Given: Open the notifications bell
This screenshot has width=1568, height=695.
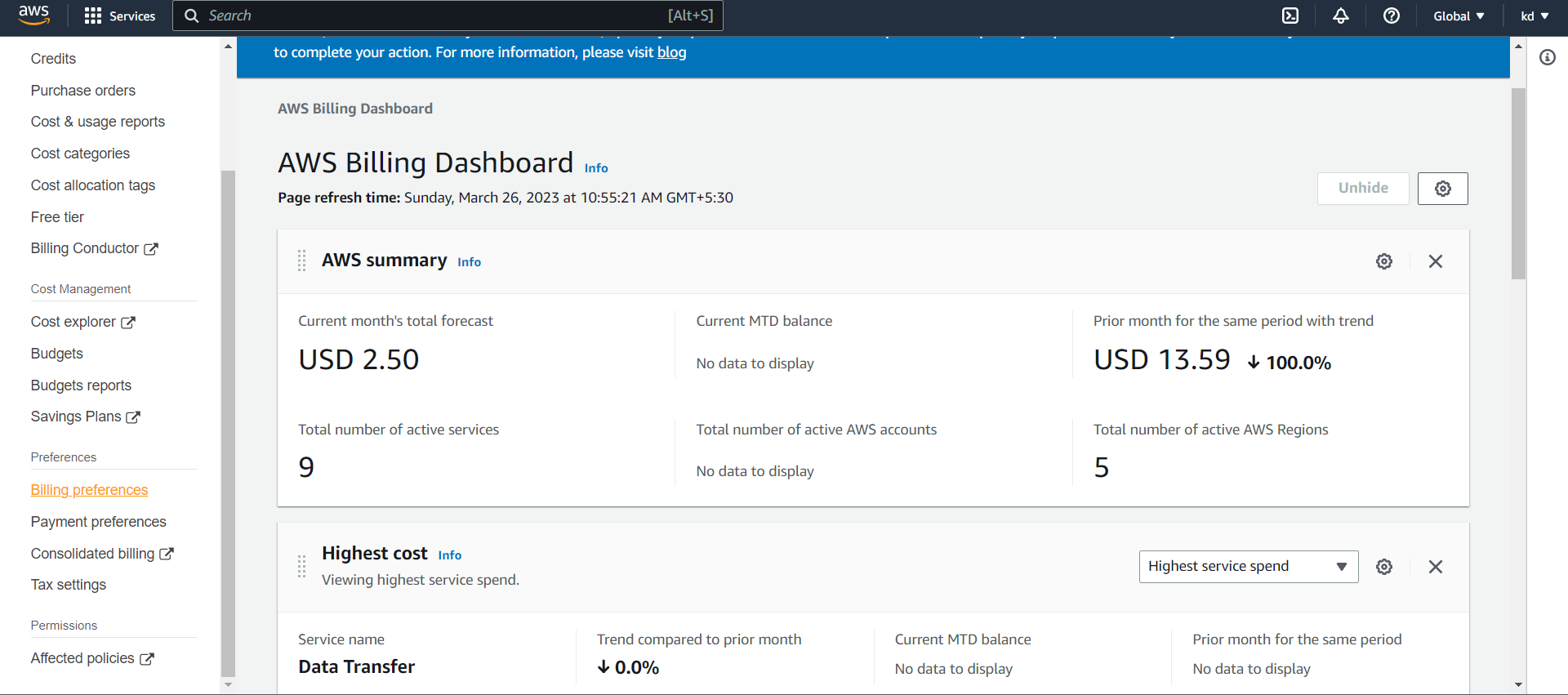Looking at the screenshot, I should tap(1341, 16).
